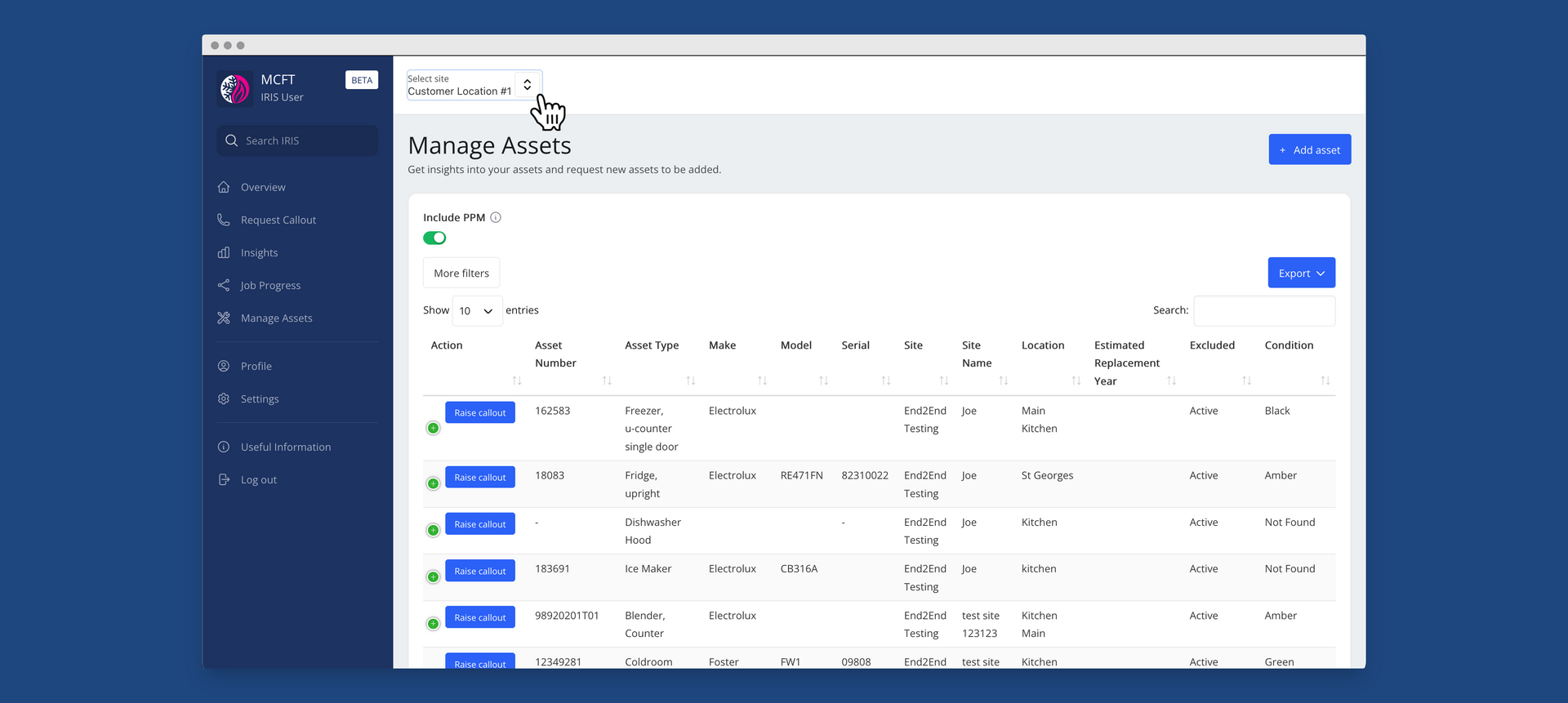Open the Export dropdown menu
Screen dimensions: 1568x703
1301,274
